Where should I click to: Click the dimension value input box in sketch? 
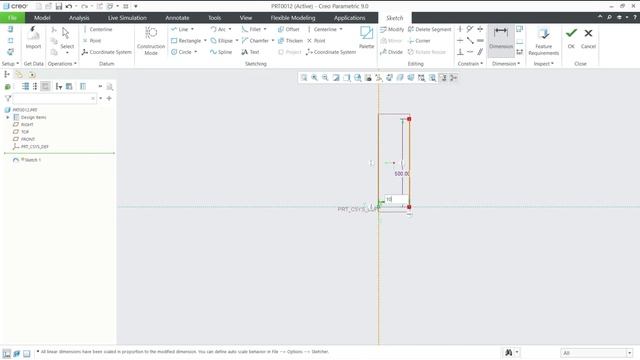pyautogui.click(x=396, y=199)
